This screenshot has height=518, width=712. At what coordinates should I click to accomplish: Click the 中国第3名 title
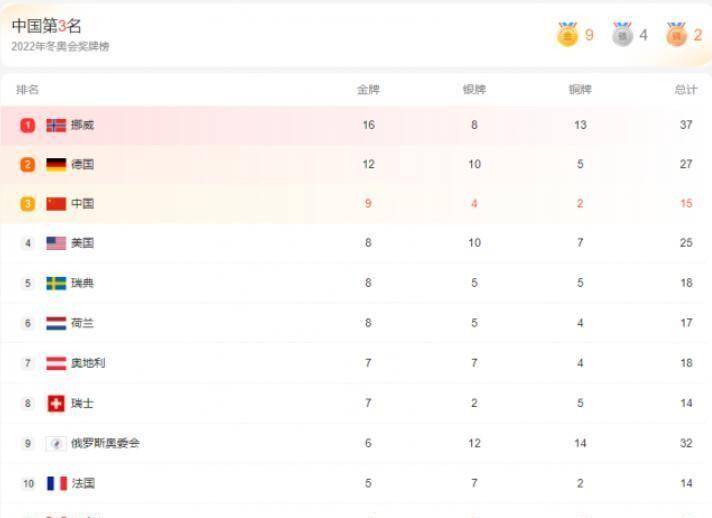pyautogui.click(x=46, y=26)
